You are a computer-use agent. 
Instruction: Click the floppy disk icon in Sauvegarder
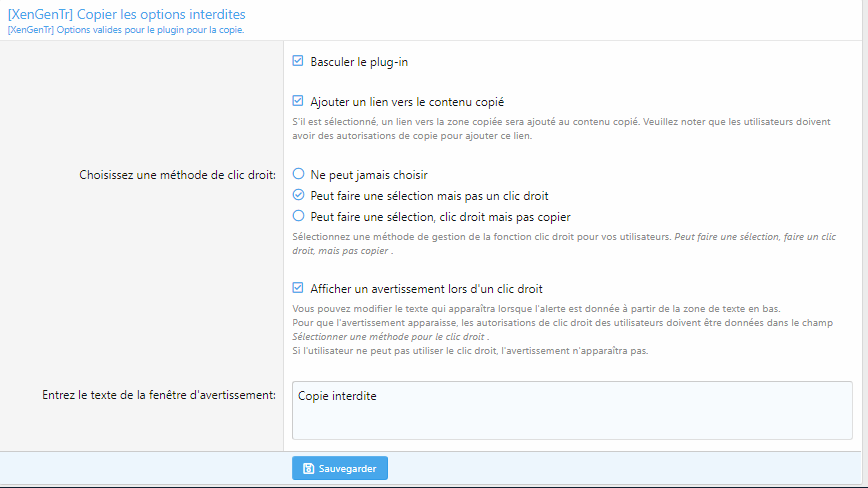click(309, 468)
